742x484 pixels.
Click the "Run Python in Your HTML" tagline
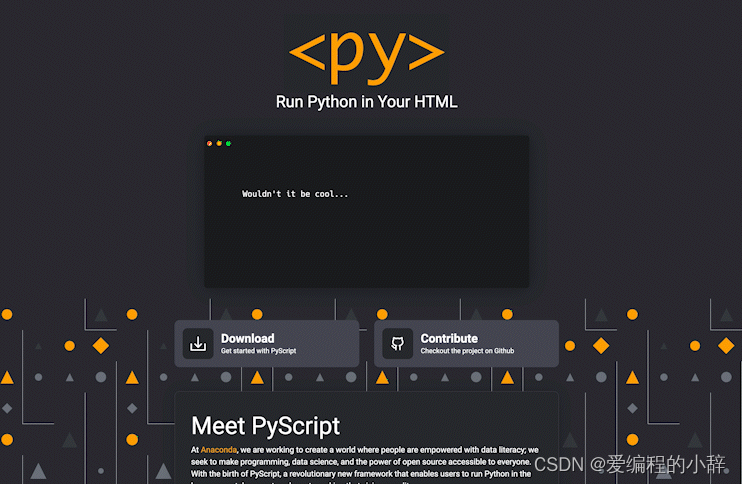[367, 102]
